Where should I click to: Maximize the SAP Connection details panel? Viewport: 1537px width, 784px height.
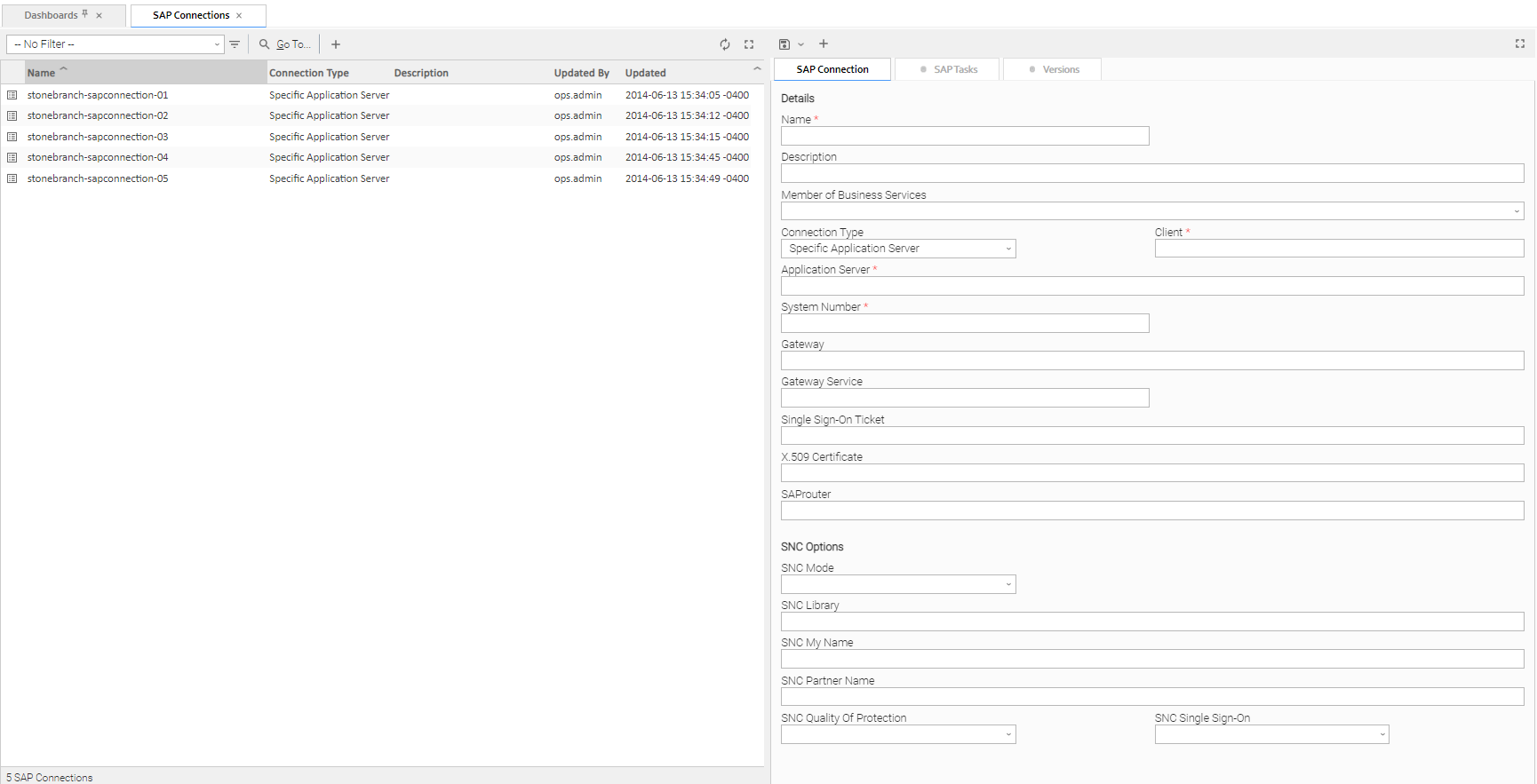tap(1520, 44)
